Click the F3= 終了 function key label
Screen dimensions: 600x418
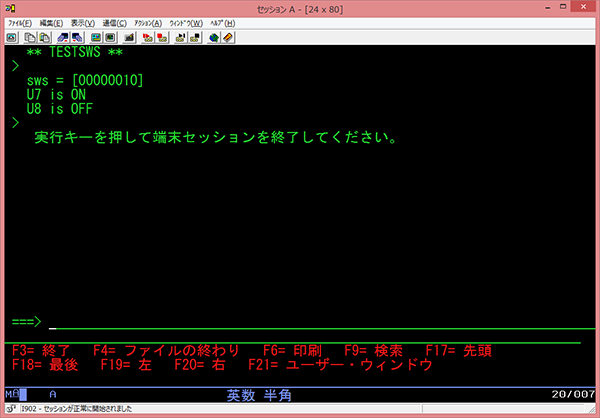tap(41, 351)
